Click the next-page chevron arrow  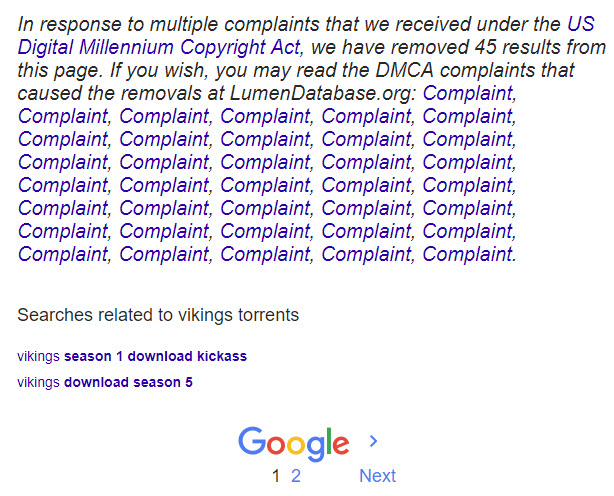tap(373, 441)
